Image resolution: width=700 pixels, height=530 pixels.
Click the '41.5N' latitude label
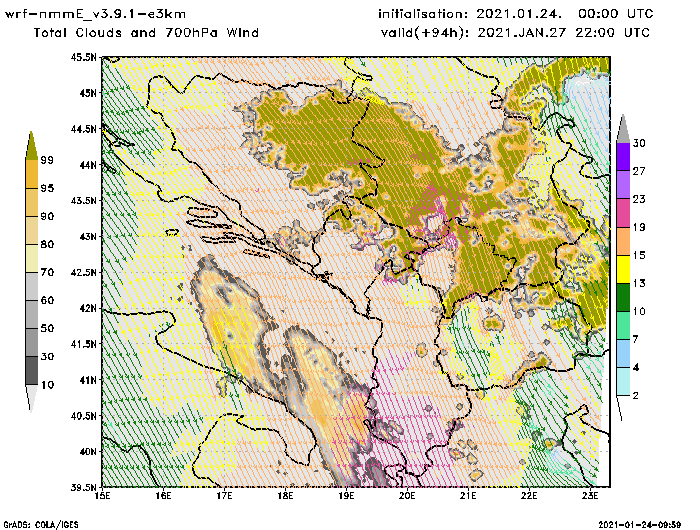[83, 344]
